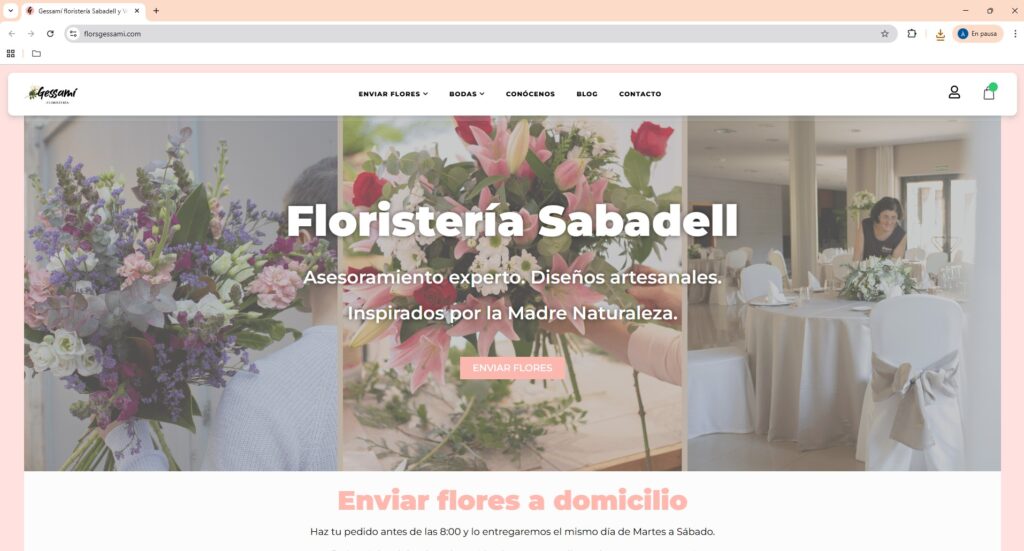Image resolution: width=1024 pixels, height=551 pixels.
Task: Open the browser extensions puzzle icon
Action: click(912, 34)
